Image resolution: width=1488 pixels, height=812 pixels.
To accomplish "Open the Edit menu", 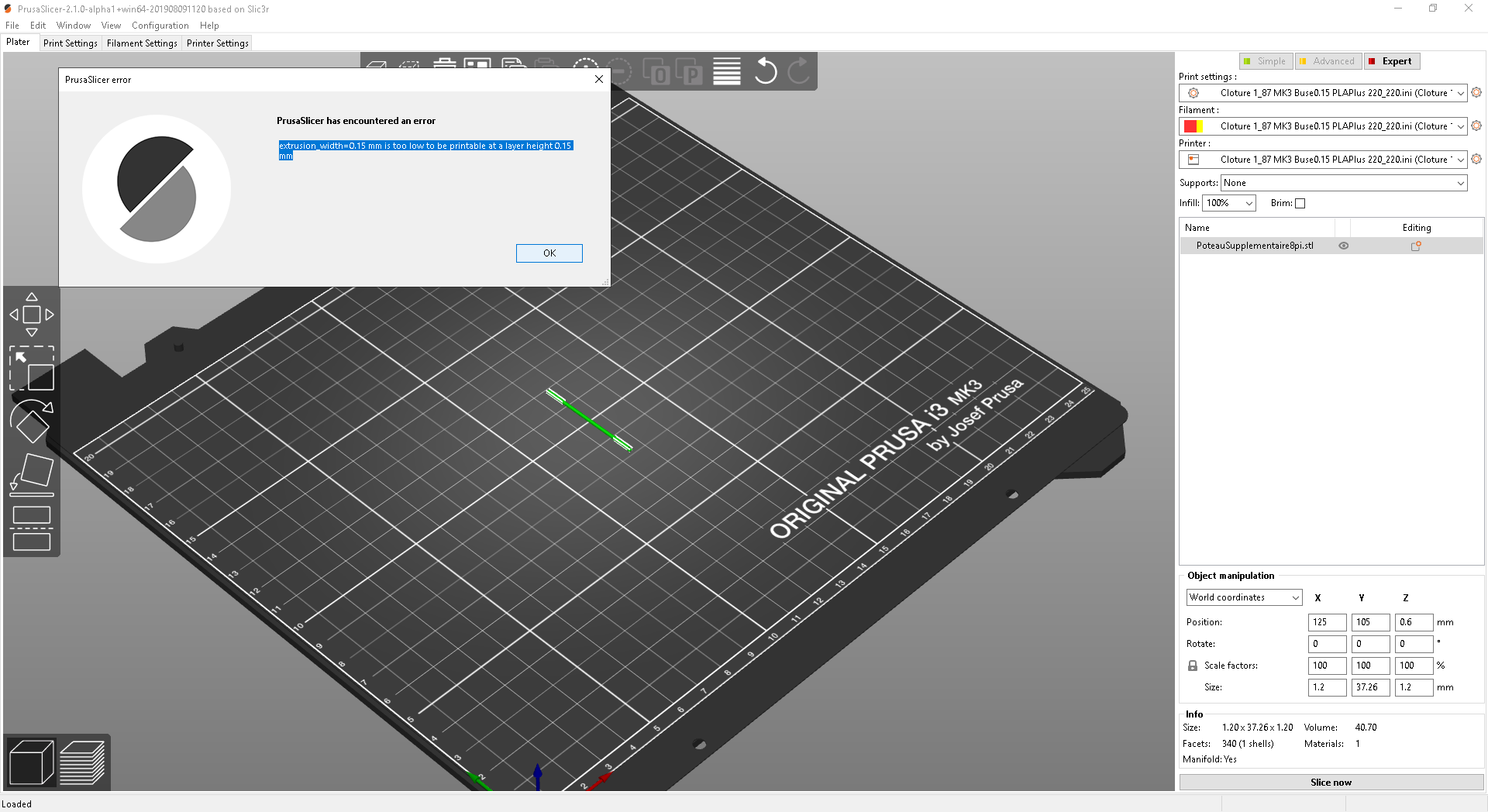I will point(38,26).
